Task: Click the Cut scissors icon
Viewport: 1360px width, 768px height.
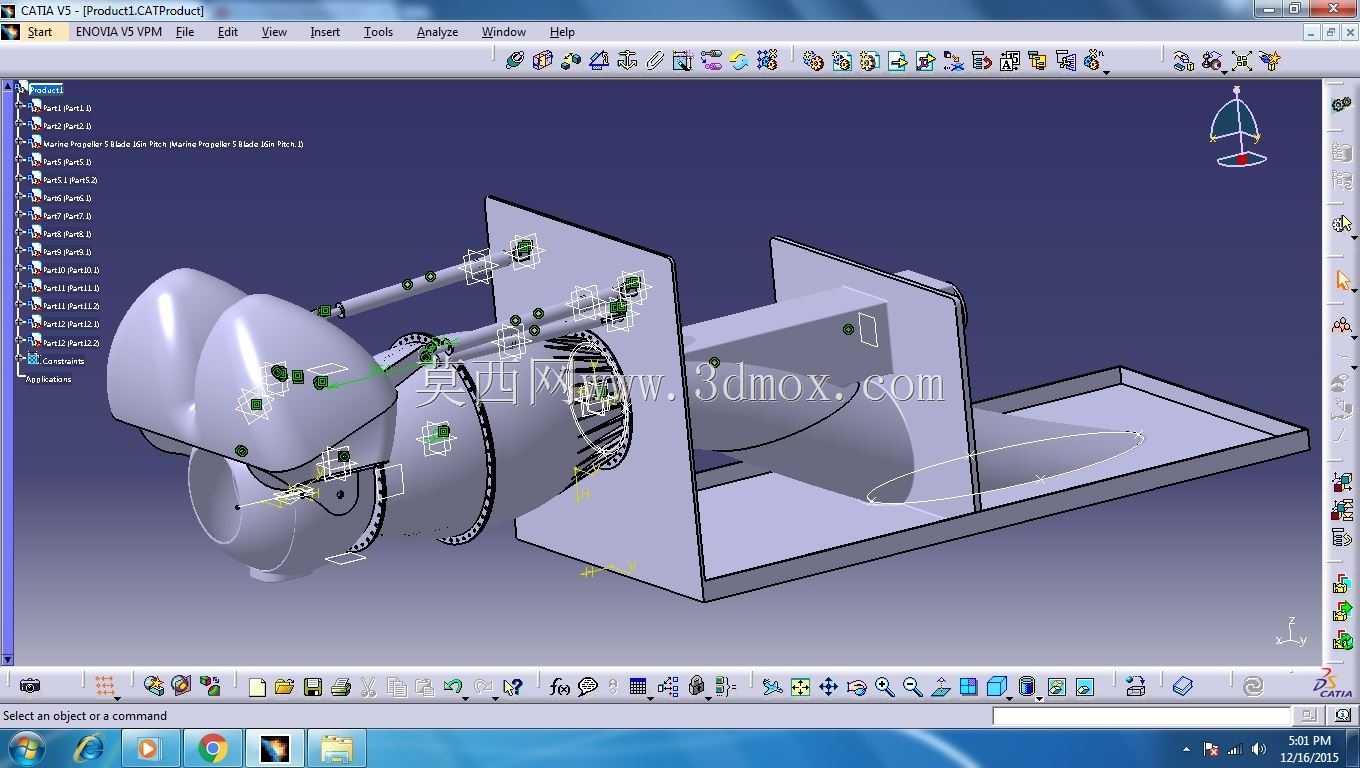Action: 368,687
